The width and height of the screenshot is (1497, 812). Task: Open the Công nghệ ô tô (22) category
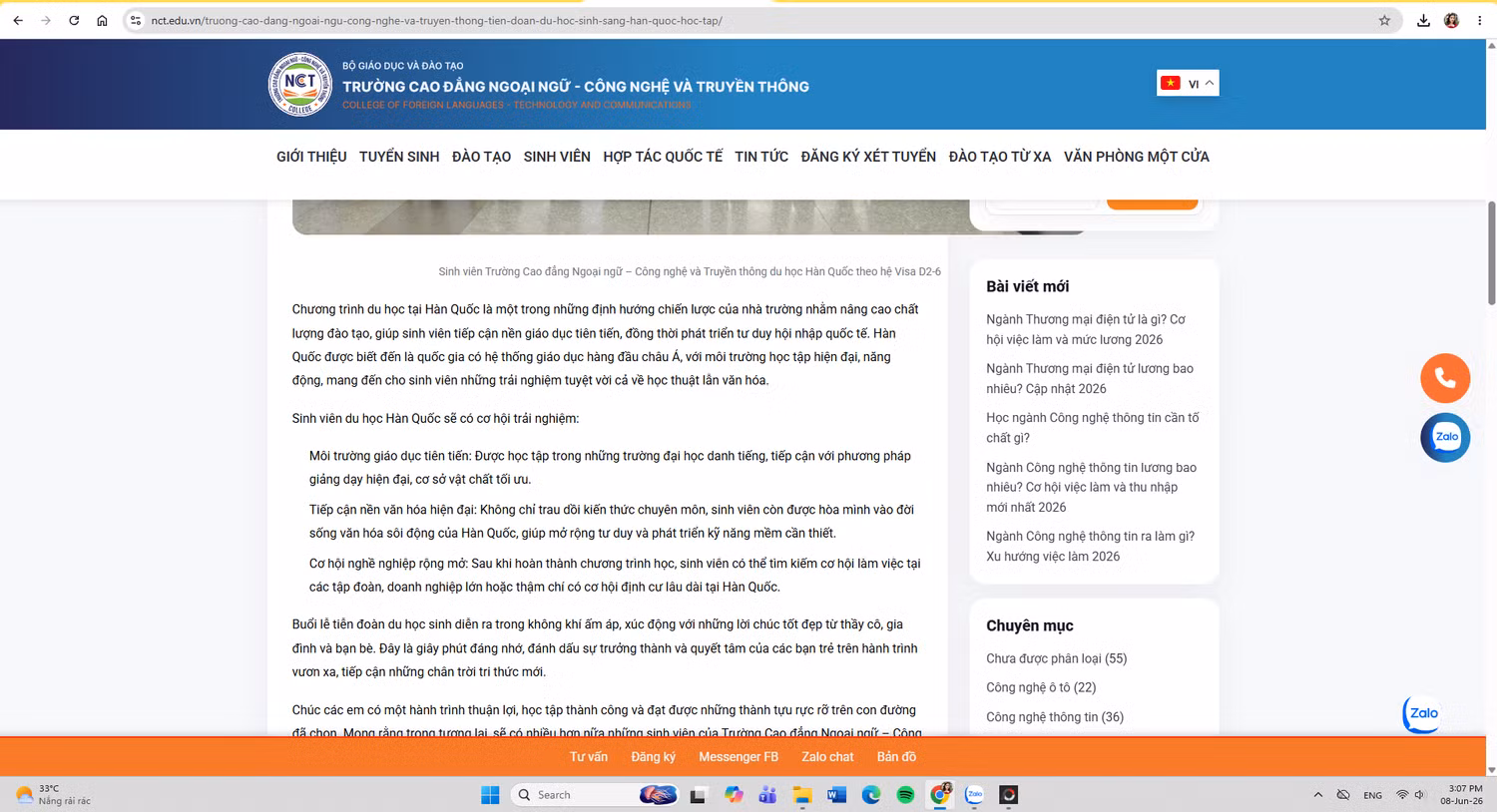[x=1041, y=687]
